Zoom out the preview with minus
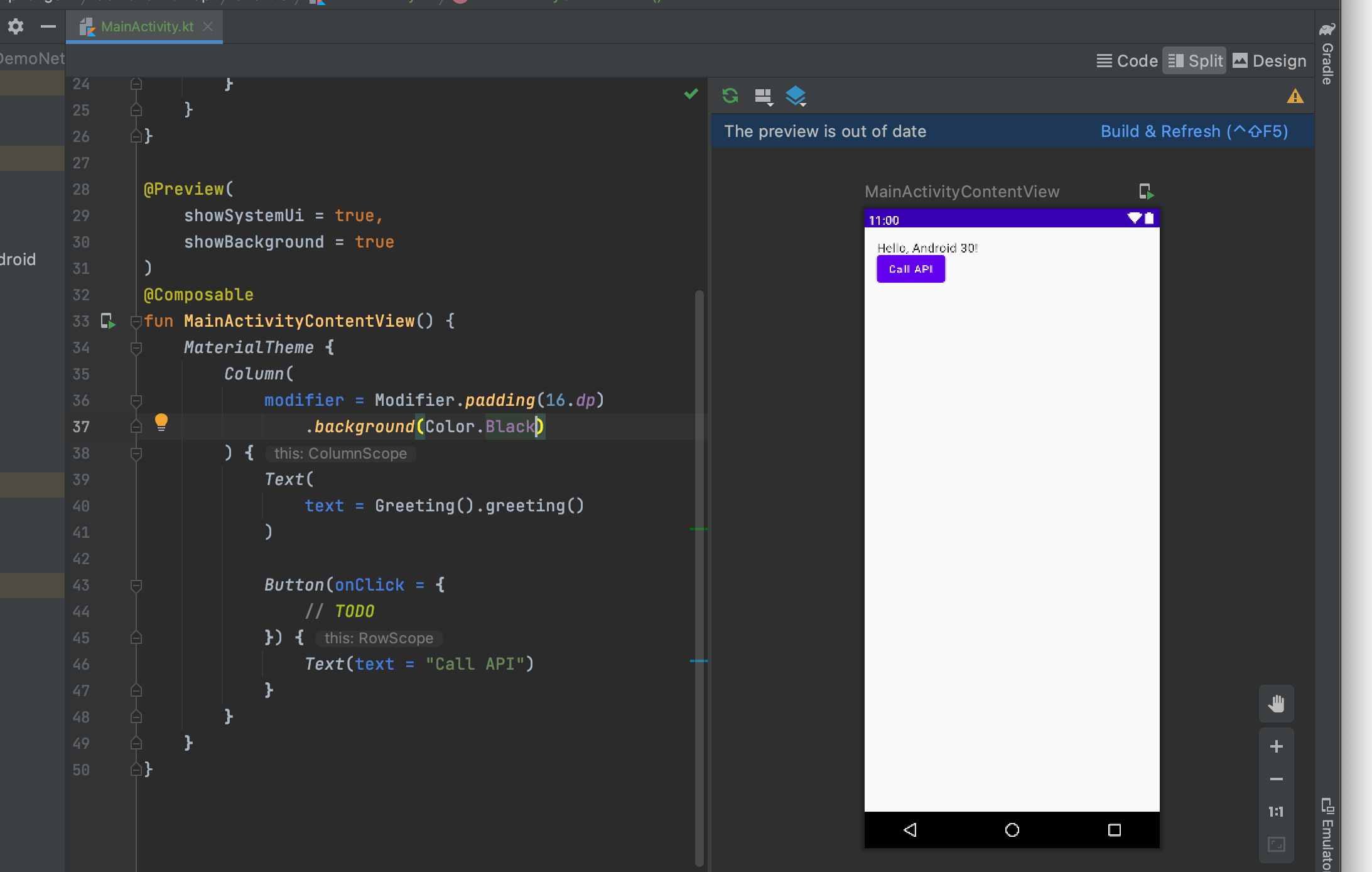Screen dimensions: 1372x872 tap(1276, 779)
